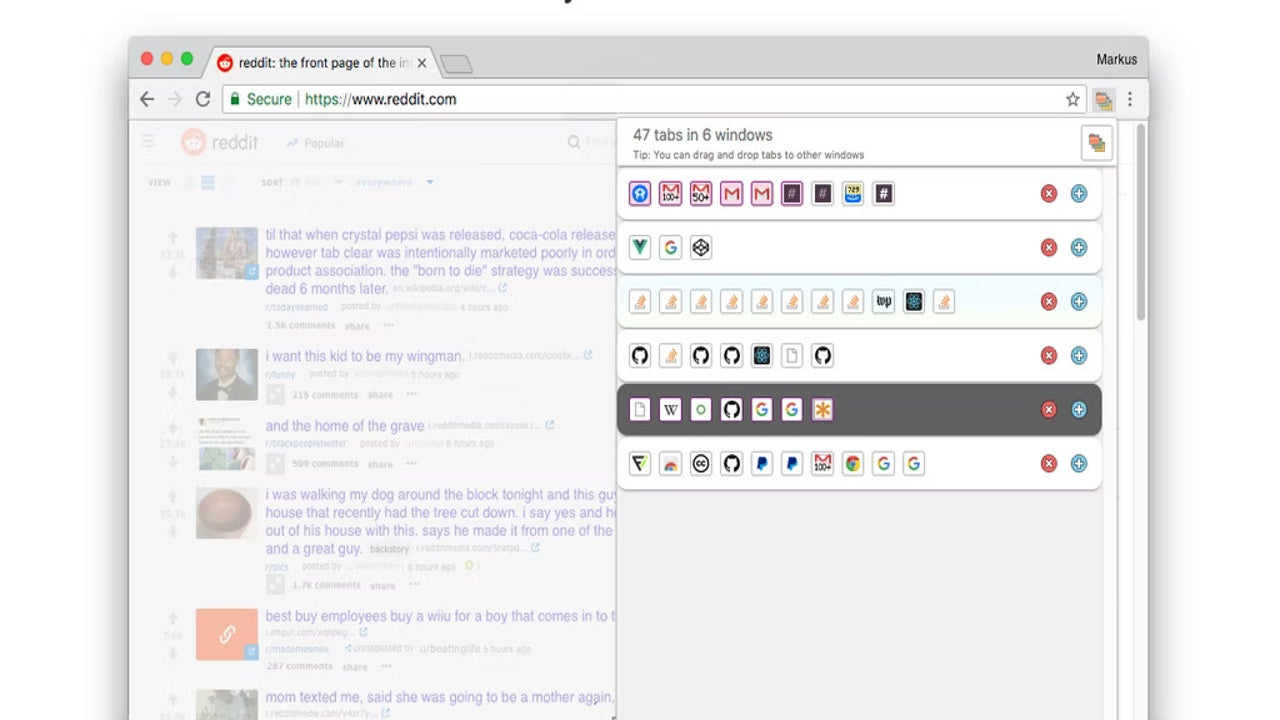Open Chrome's three-dot menu

tap(1130, 99)
